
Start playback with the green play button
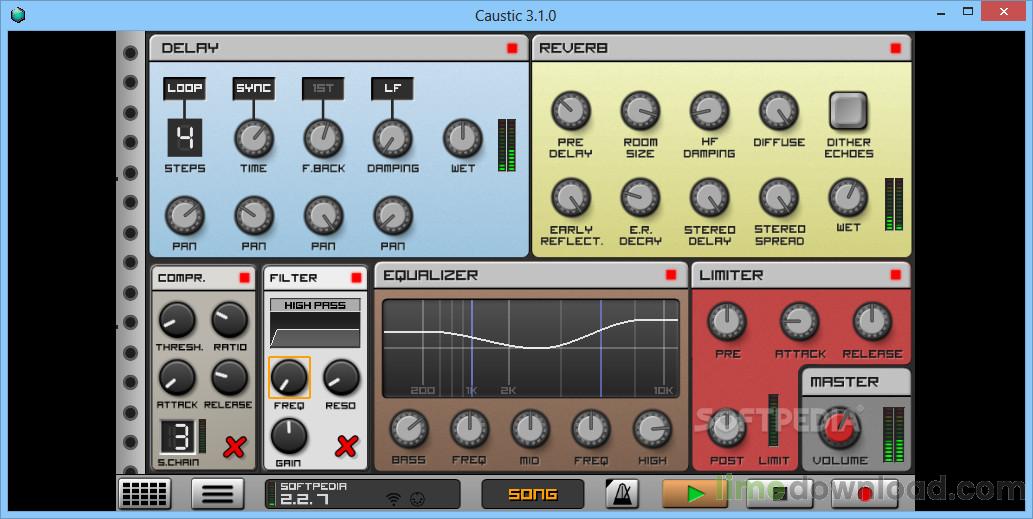pos(695,493)
